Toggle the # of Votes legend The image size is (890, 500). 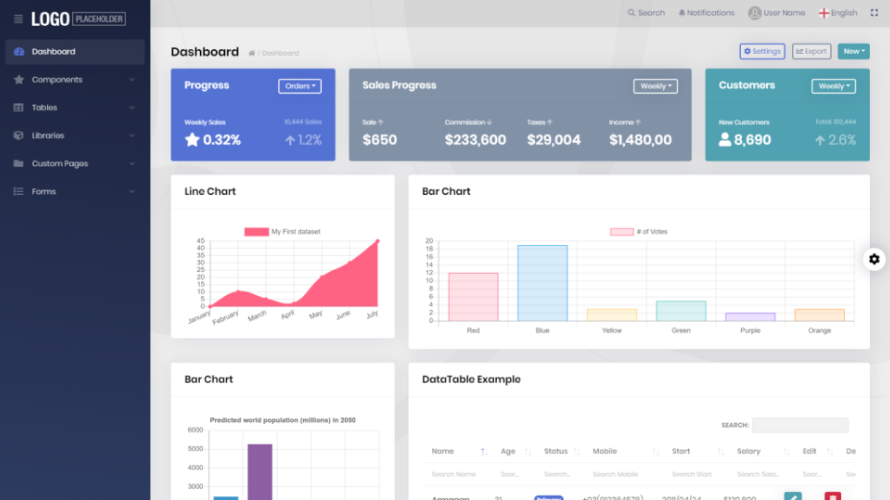[639, 232]
